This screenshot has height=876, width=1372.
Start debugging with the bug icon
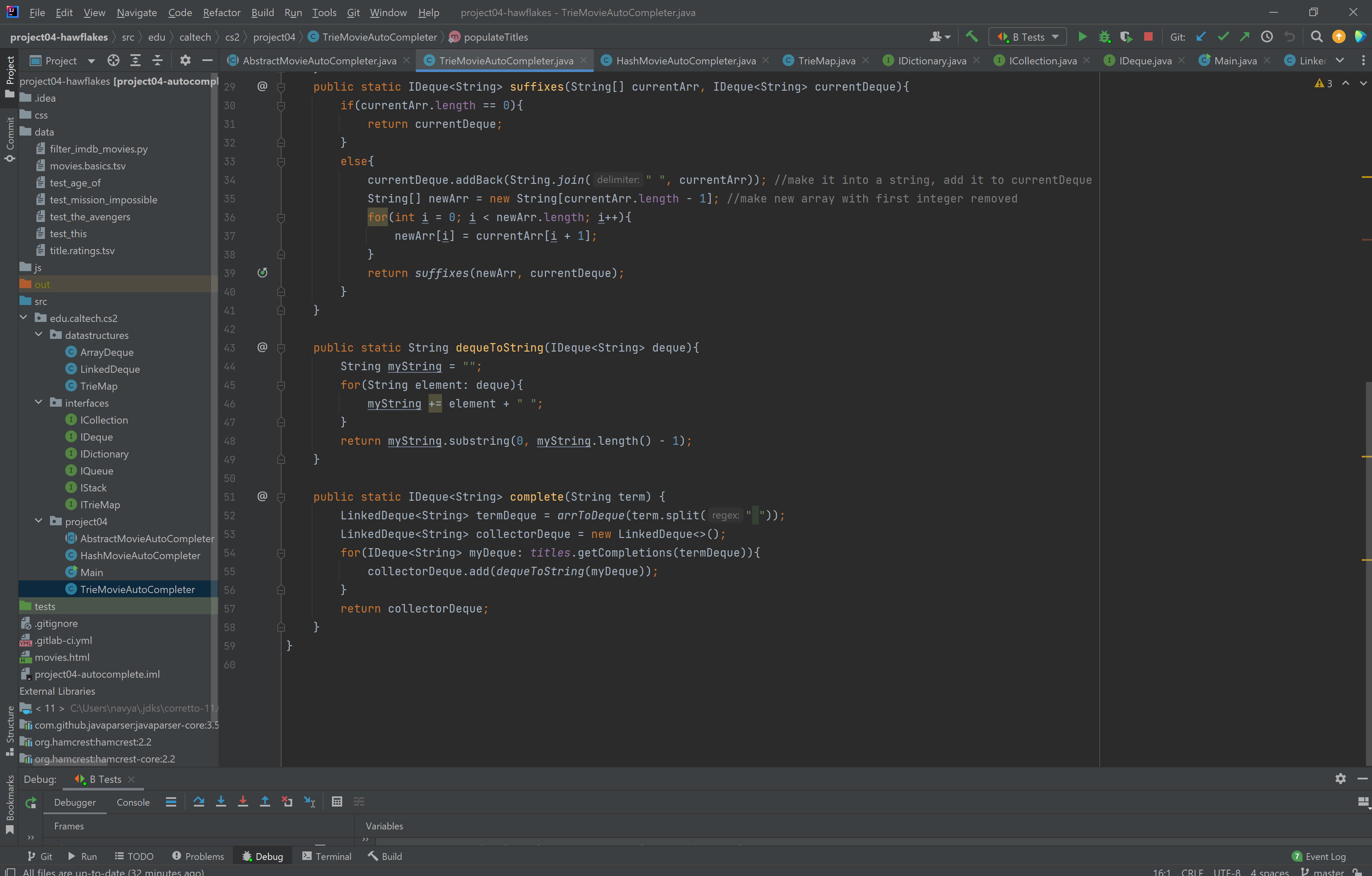tap(1104, 37)
